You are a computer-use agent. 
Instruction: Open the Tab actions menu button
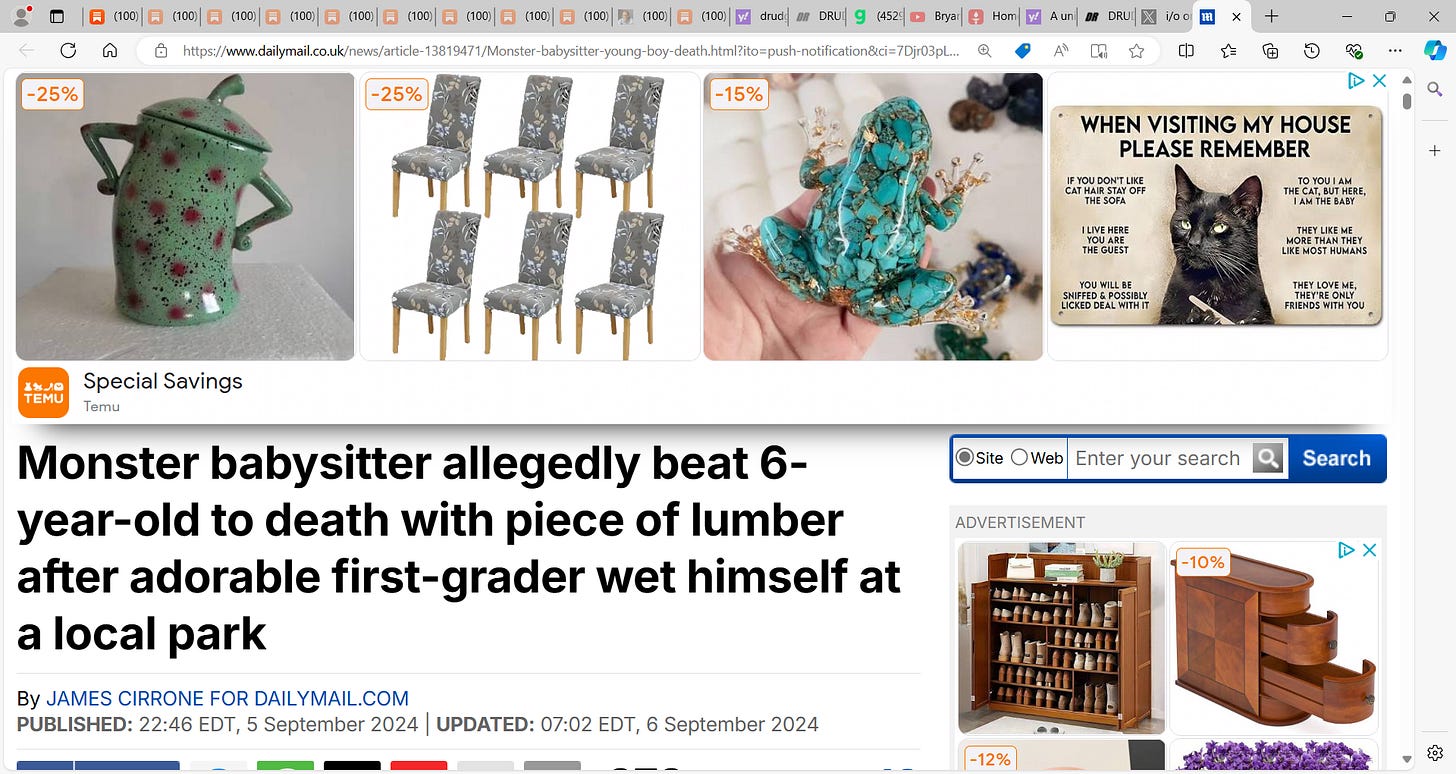(57, 17)
